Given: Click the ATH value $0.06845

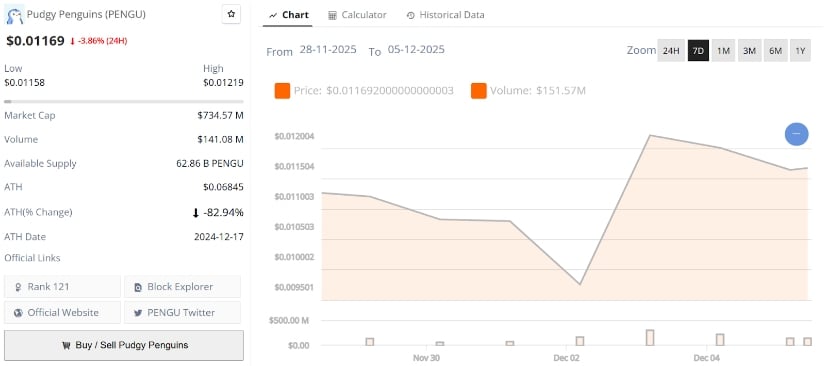Looking at the screenshot, I should 223,187.
